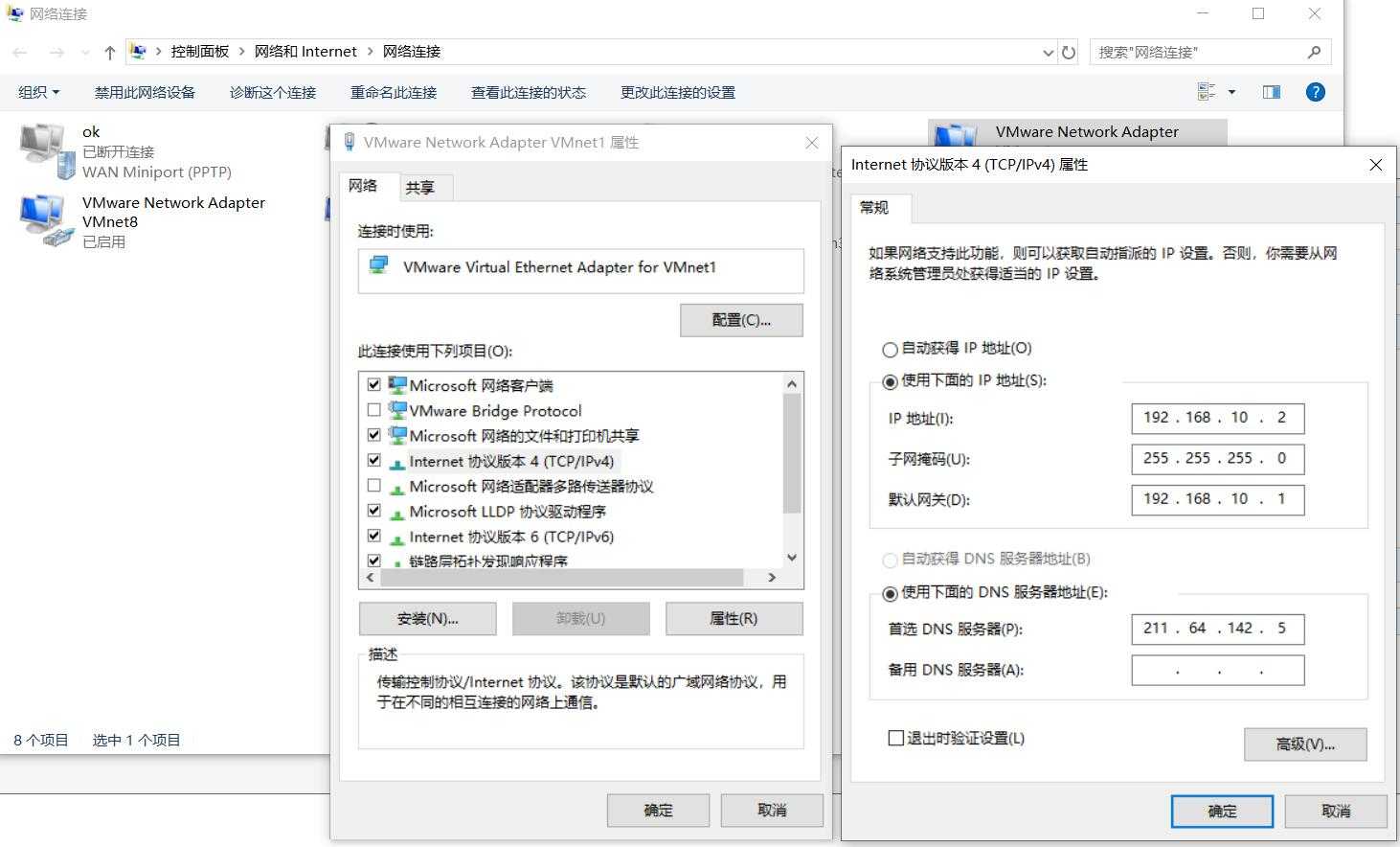Screen dimensions: 1400x847
Task: Click 确定 in IPv4 properties dialog
Action: 1223,811
